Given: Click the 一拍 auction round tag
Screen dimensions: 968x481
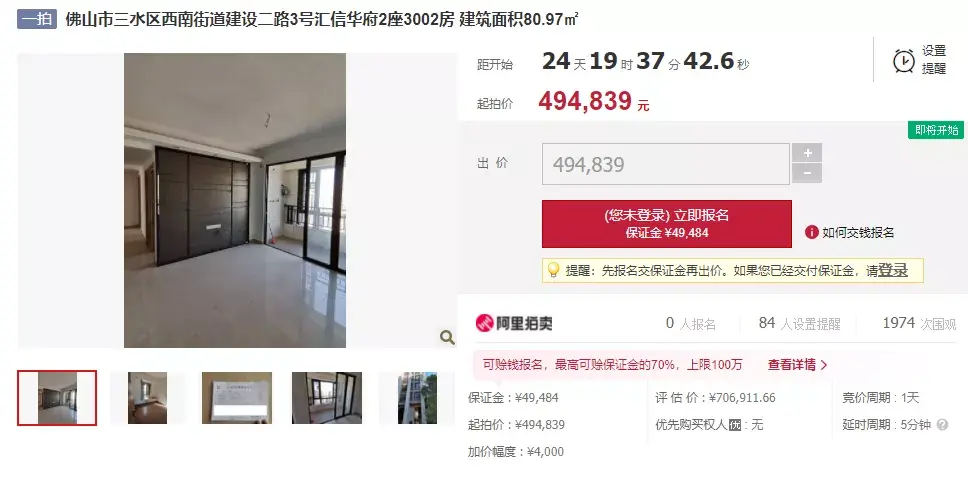Looking at the screenshot, I should point(37,19).
